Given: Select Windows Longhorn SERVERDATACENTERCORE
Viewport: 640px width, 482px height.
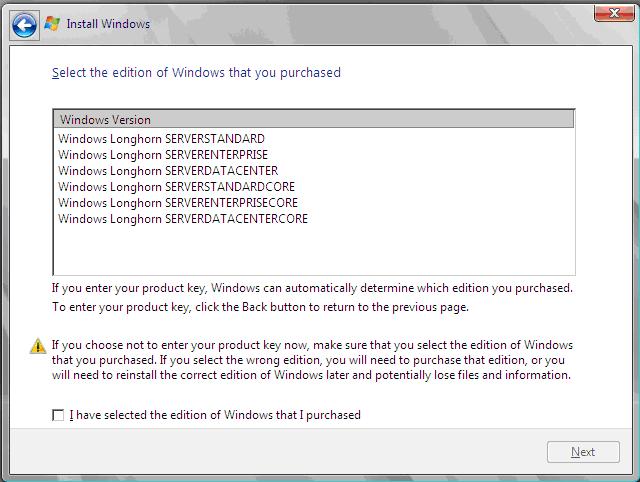Looking at the screenshot, I should point(183,219).
